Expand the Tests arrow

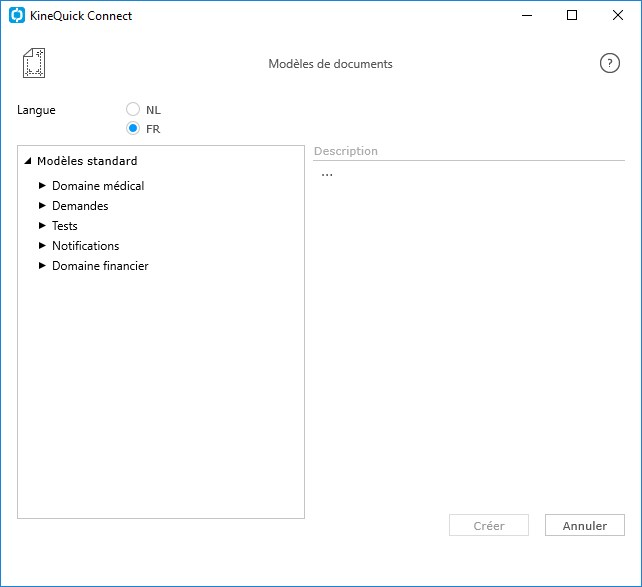click(x=42, y=226)
